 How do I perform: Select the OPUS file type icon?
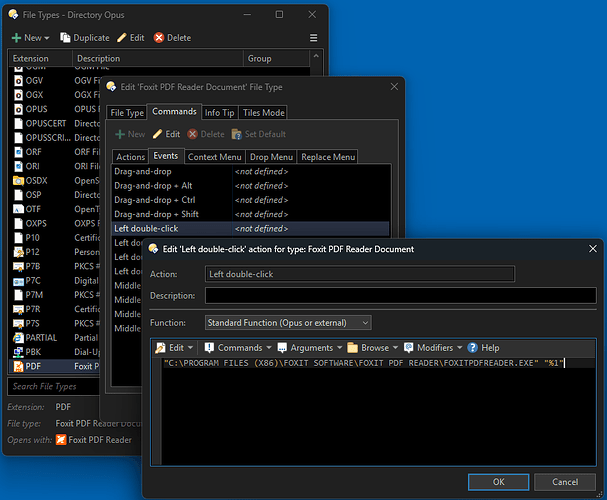18,110
